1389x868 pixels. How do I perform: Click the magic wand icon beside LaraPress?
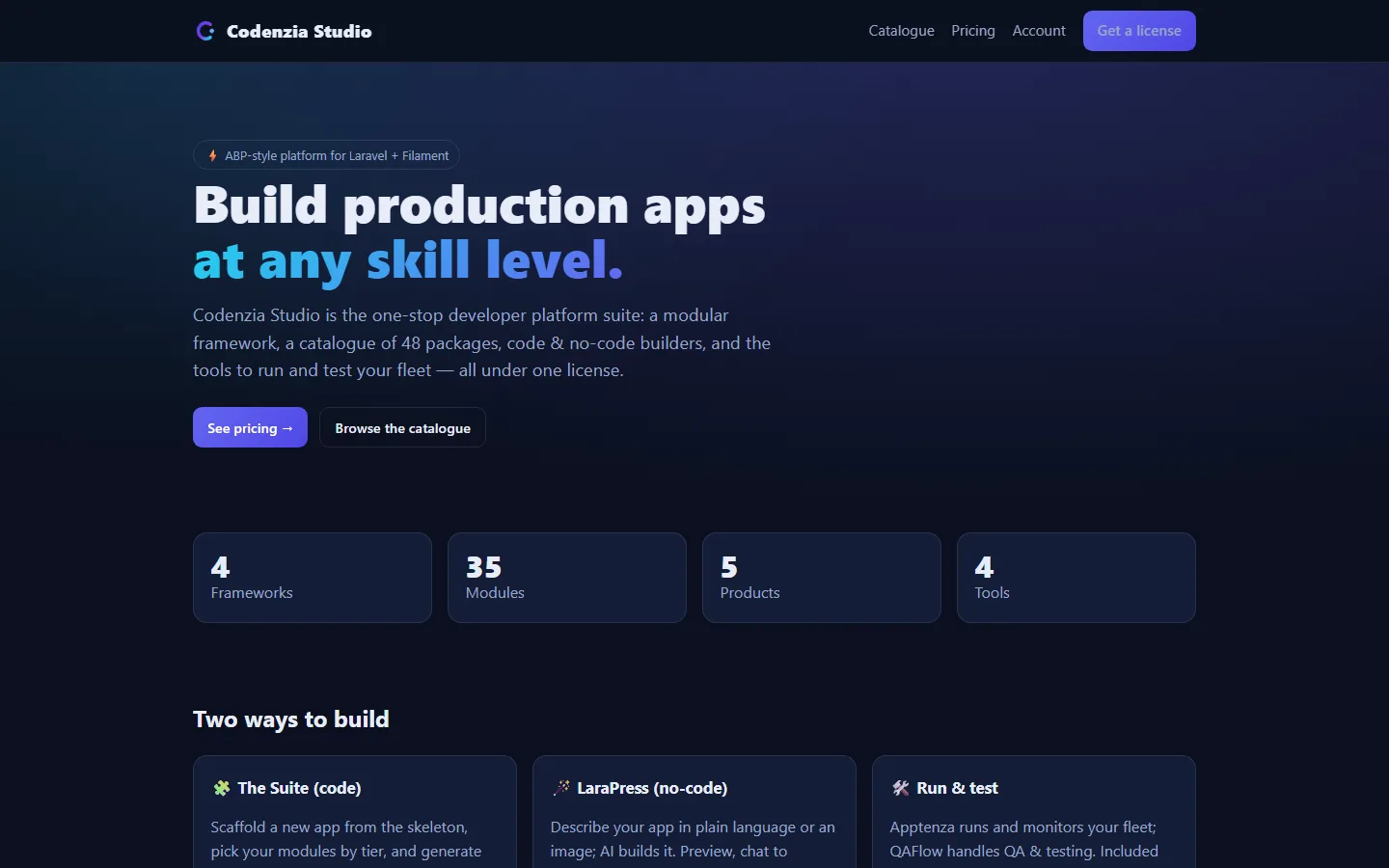point(561,788)
